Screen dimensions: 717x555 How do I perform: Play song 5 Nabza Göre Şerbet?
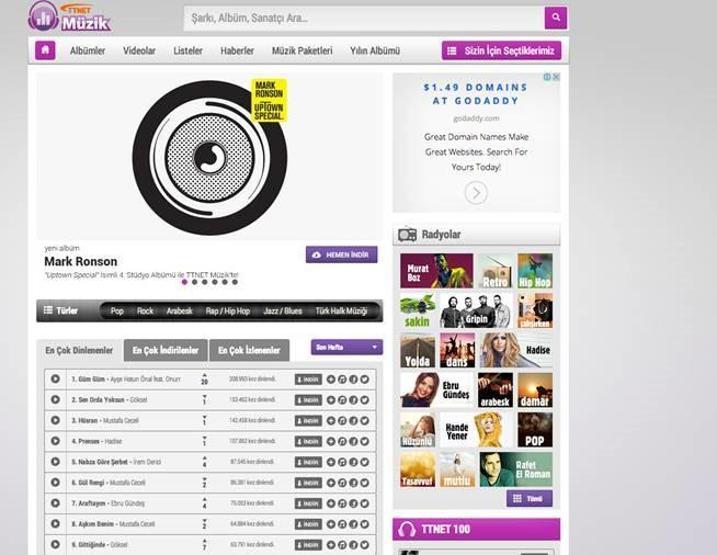point(55,462)
